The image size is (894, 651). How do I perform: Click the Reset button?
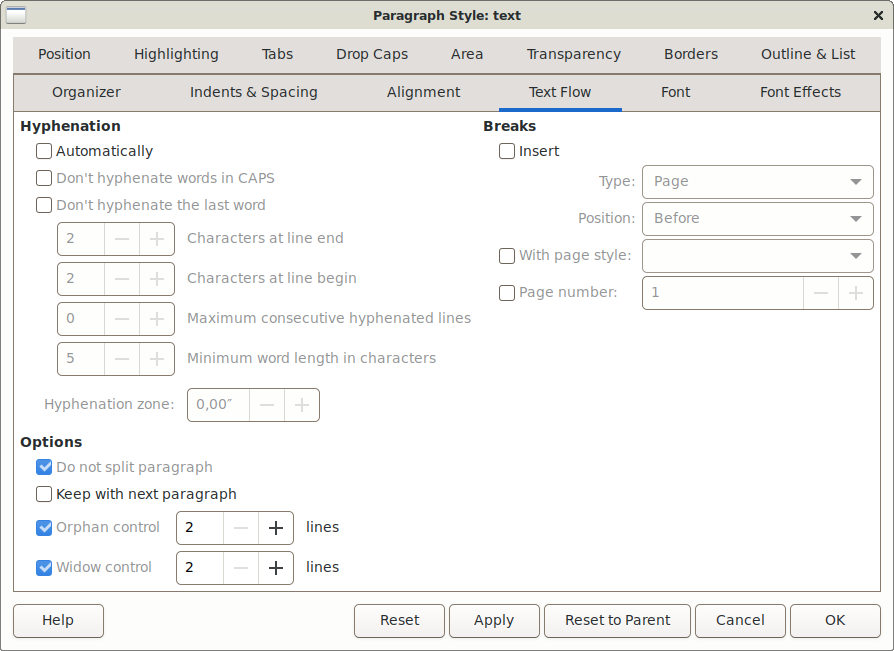point(399,621)
